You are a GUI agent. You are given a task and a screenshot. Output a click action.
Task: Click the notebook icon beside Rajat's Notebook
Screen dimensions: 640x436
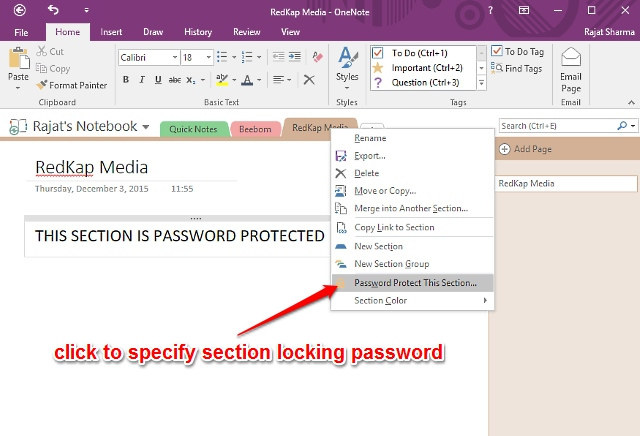click(x=18, y=127)
